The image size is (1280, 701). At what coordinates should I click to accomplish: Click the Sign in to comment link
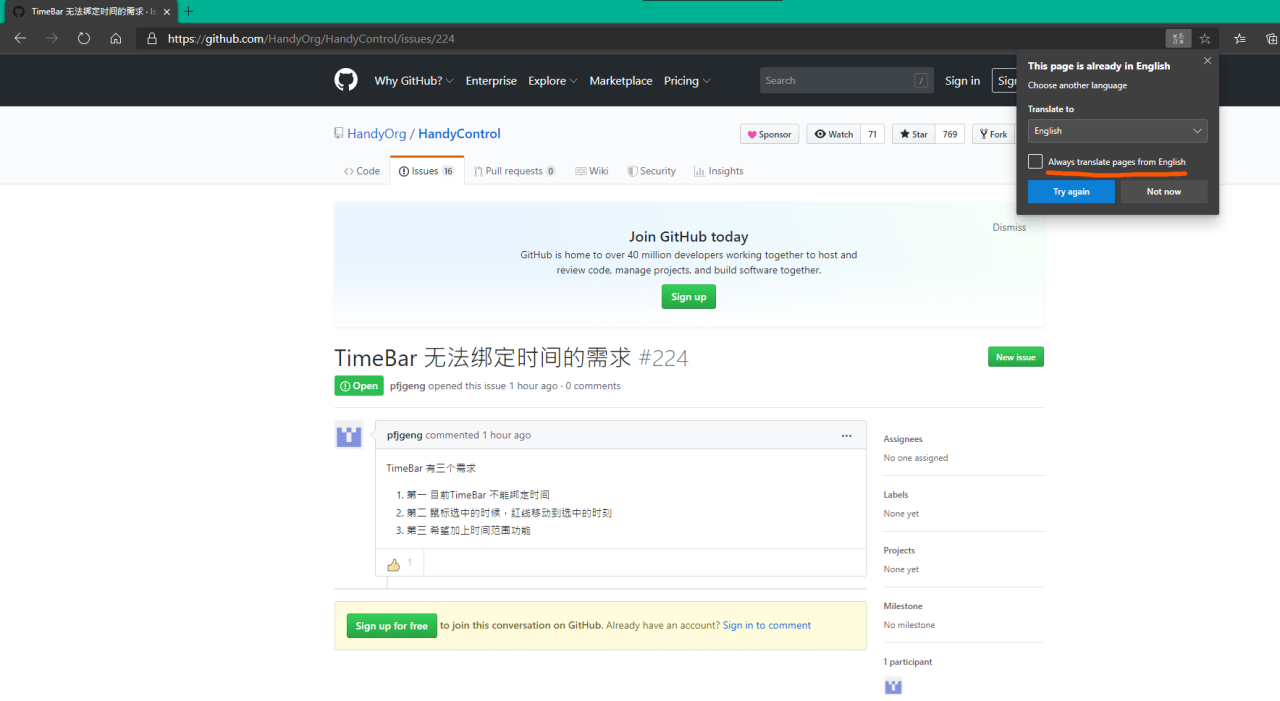click(x=766, y=626)
